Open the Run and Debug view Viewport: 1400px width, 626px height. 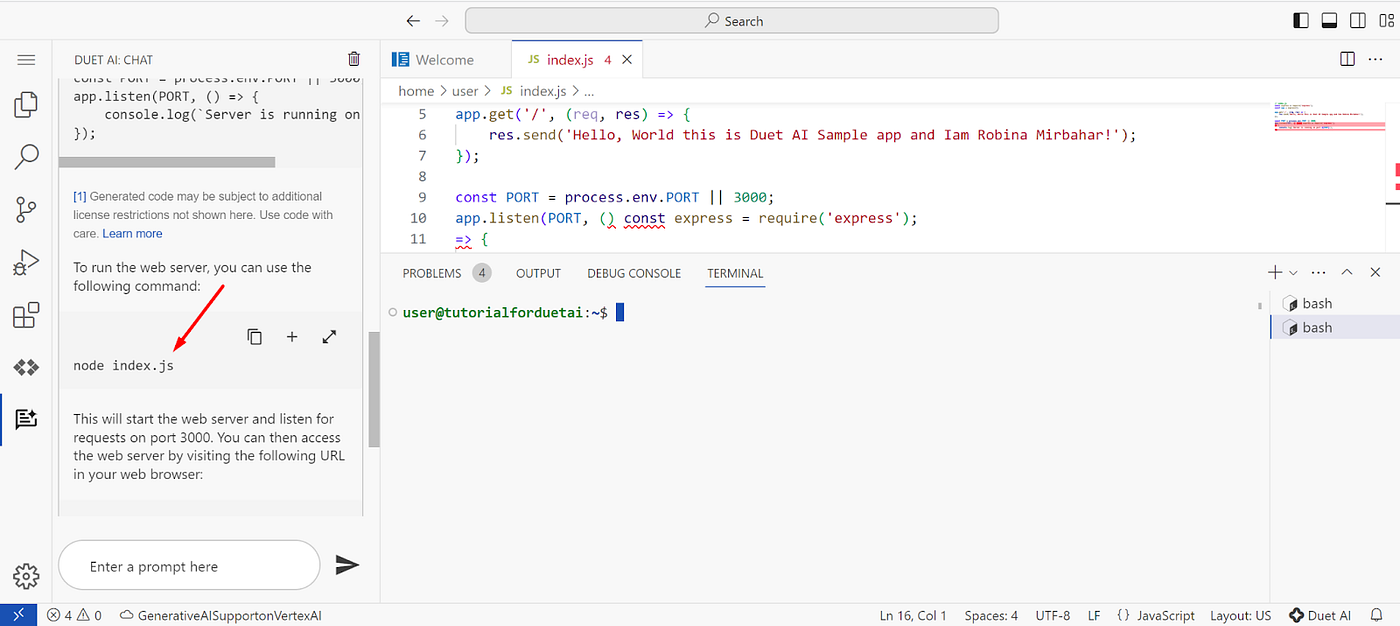26,263
